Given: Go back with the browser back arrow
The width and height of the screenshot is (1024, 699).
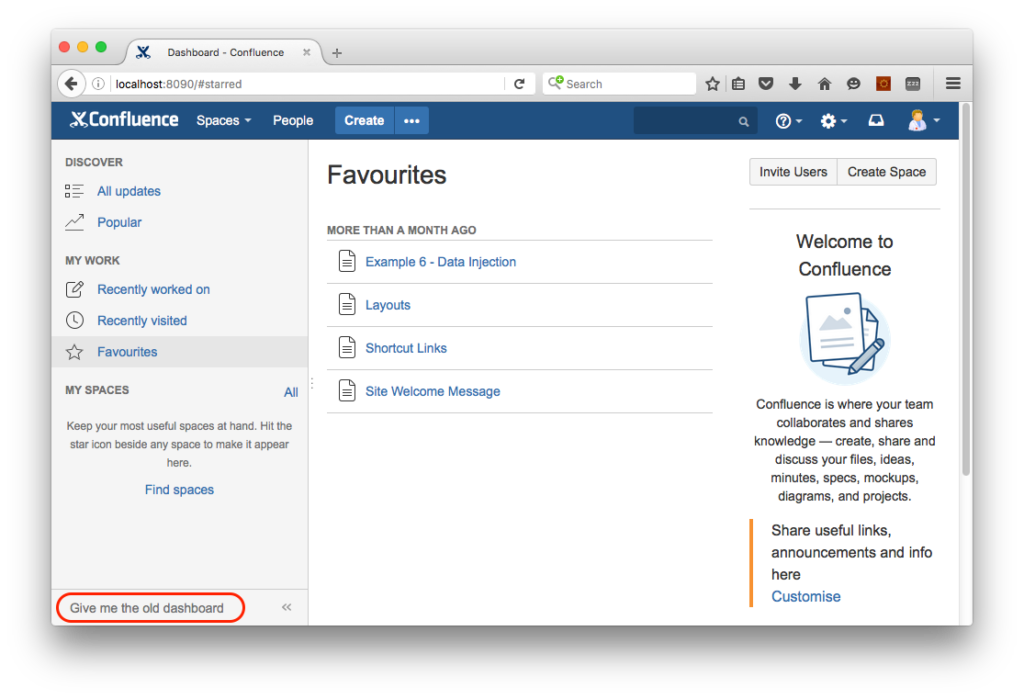Looking at the screenshot, I should tap(71, 84).
